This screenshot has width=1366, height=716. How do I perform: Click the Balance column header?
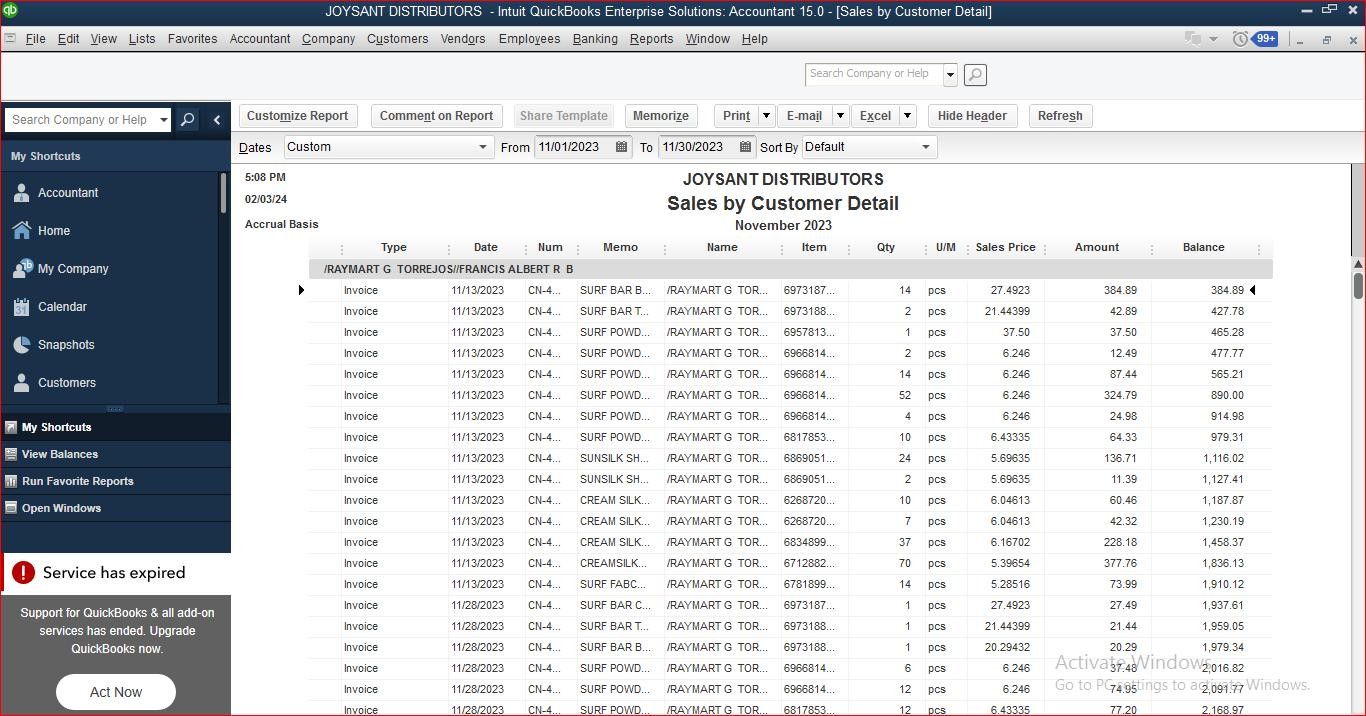[1203, 248]
